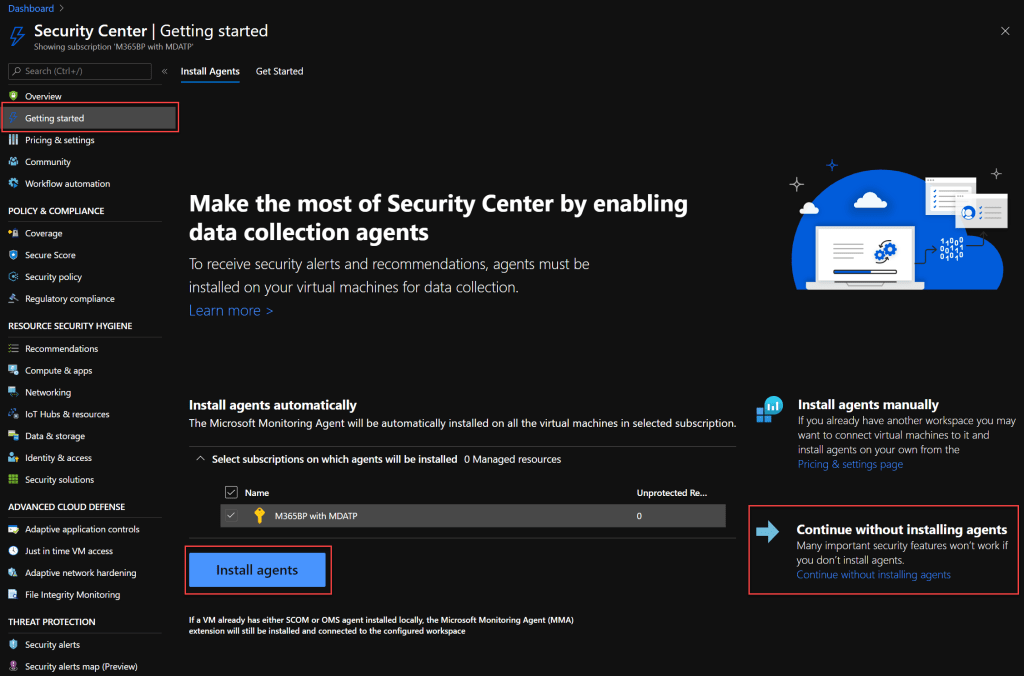Collapse the Select subscriptions section chevron
This screenshot has height=676, width=1024.
pyautogui.click(x=200, y=459)
